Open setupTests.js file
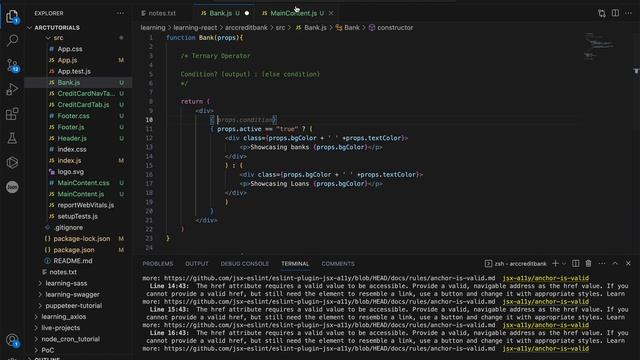640x360 pixels. tap(78, 216)
